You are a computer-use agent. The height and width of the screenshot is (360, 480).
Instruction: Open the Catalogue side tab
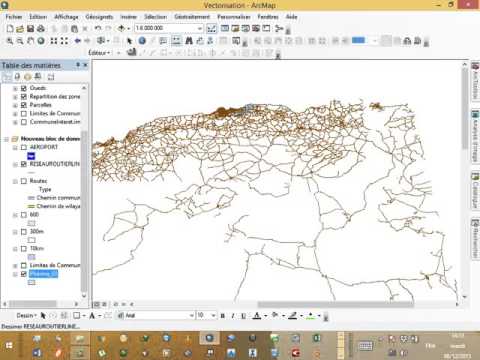tap(475, 190)
